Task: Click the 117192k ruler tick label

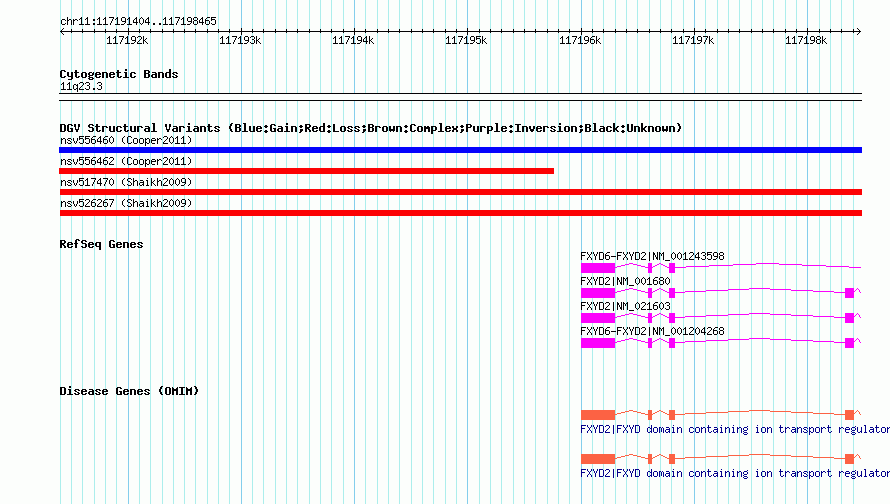Action: (127, 40)
